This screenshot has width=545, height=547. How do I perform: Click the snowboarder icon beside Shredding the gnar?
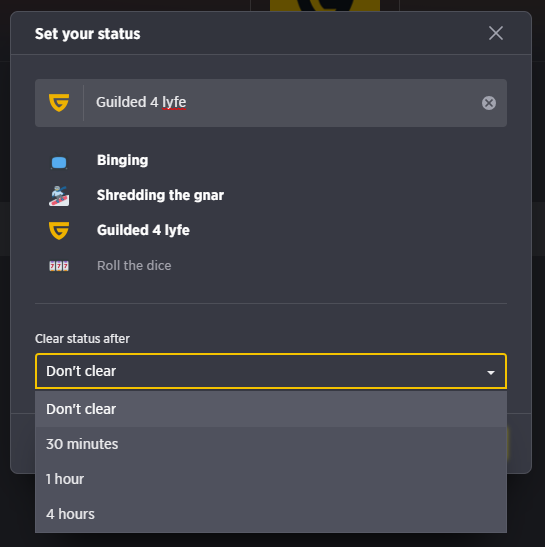pos(59,196)
